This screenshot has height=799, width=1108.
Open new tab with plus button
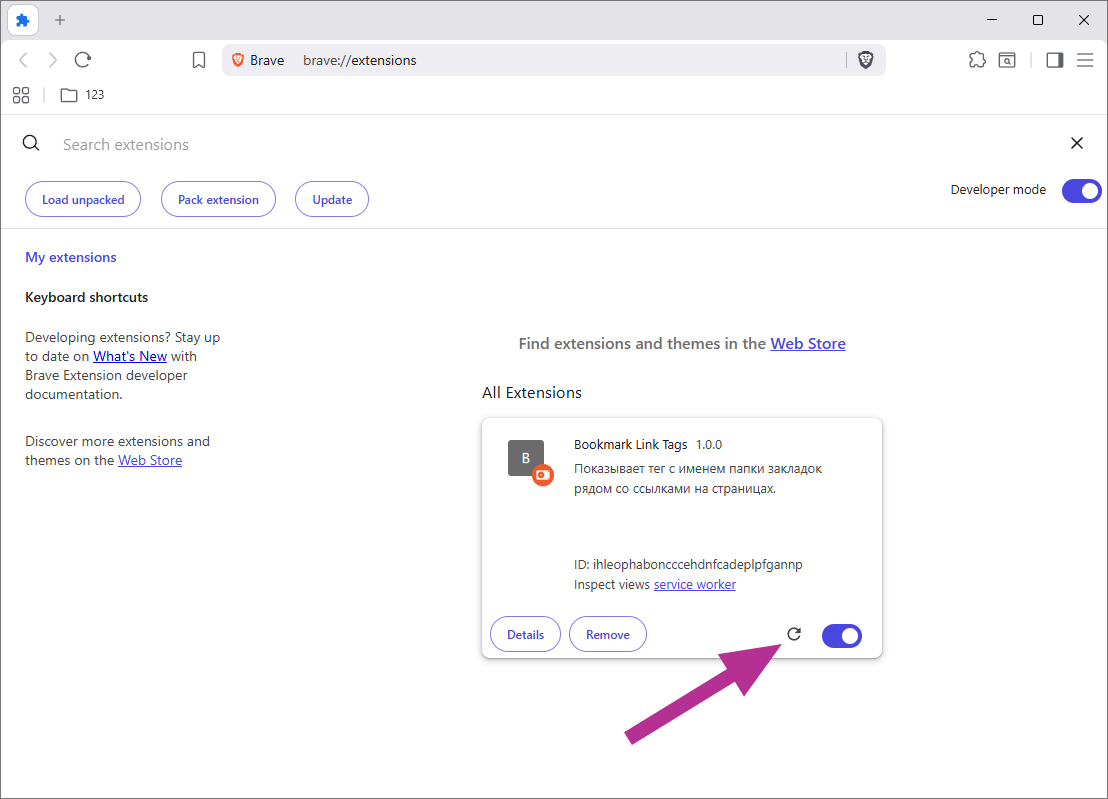60,20
